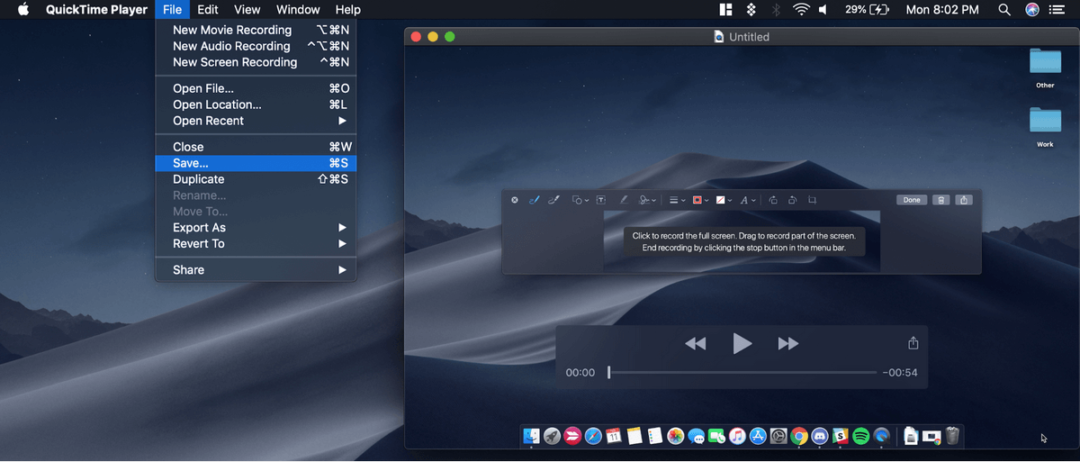Open Safari from the dock

pyautogui.click(x=593, y=436)
